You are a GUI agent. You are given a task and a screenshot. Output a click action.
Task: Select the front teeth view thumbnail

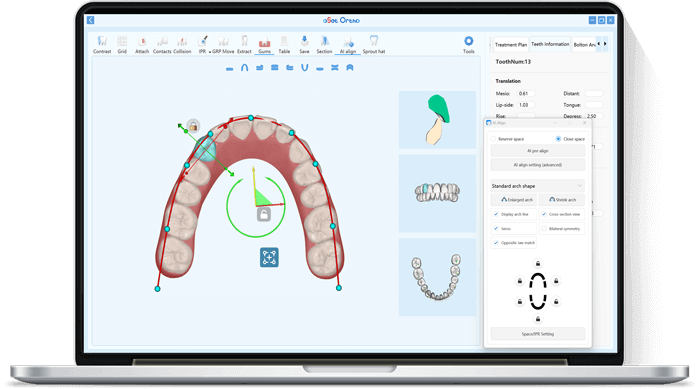coord(437,193)
